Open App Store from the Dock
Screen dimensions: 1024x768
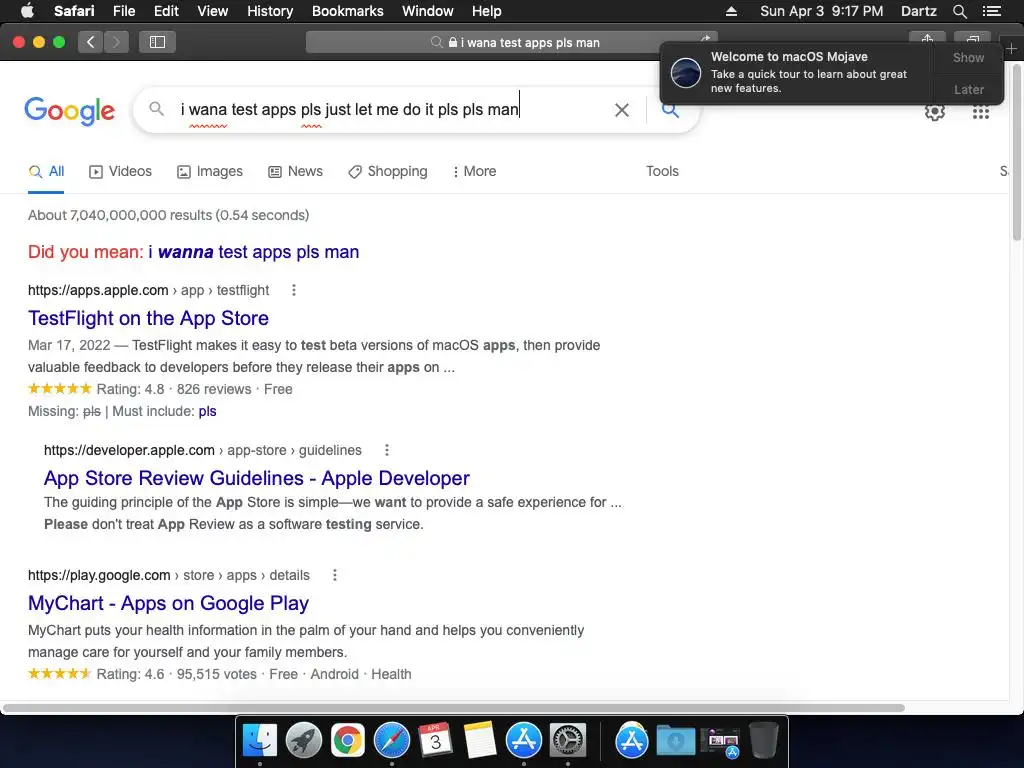point(524,741)
